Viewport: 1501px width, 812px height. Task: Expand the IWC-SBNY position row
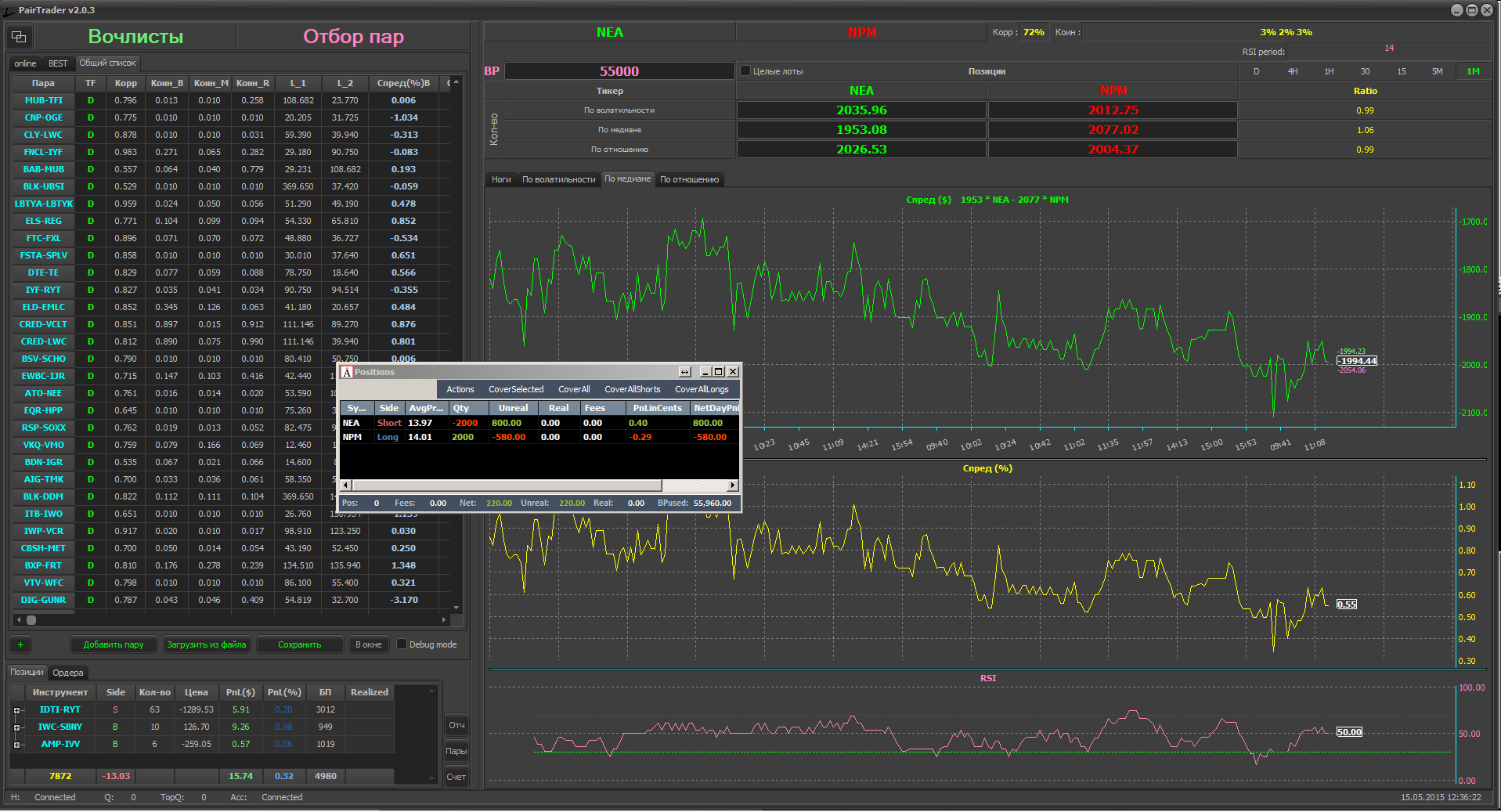pyautogui.click(x=16, y=727)
